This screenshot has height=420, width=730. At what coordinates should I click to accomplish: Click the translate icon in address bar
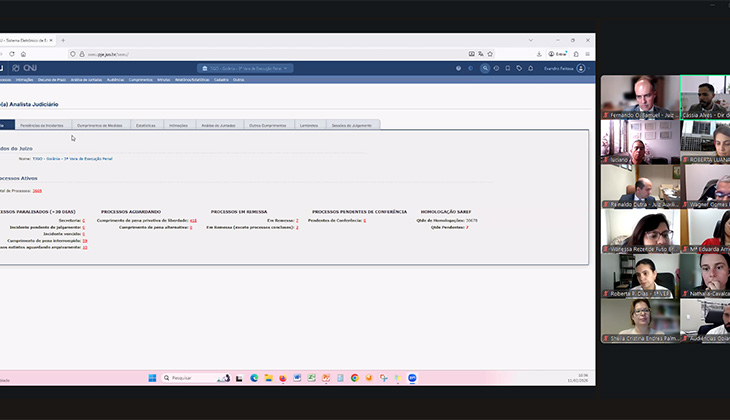tap(481, 54)
